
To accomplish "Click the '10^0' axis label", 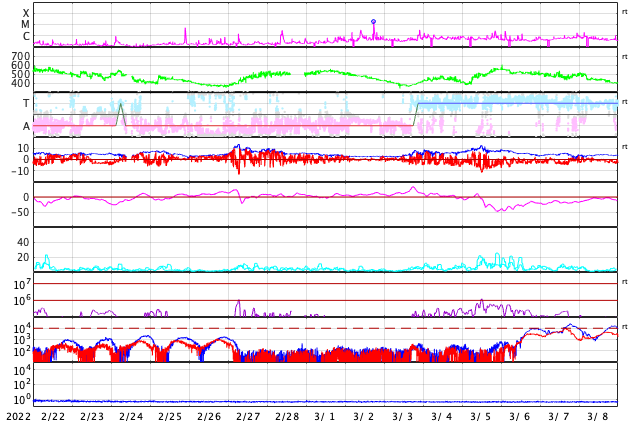I will click(22, 399).
